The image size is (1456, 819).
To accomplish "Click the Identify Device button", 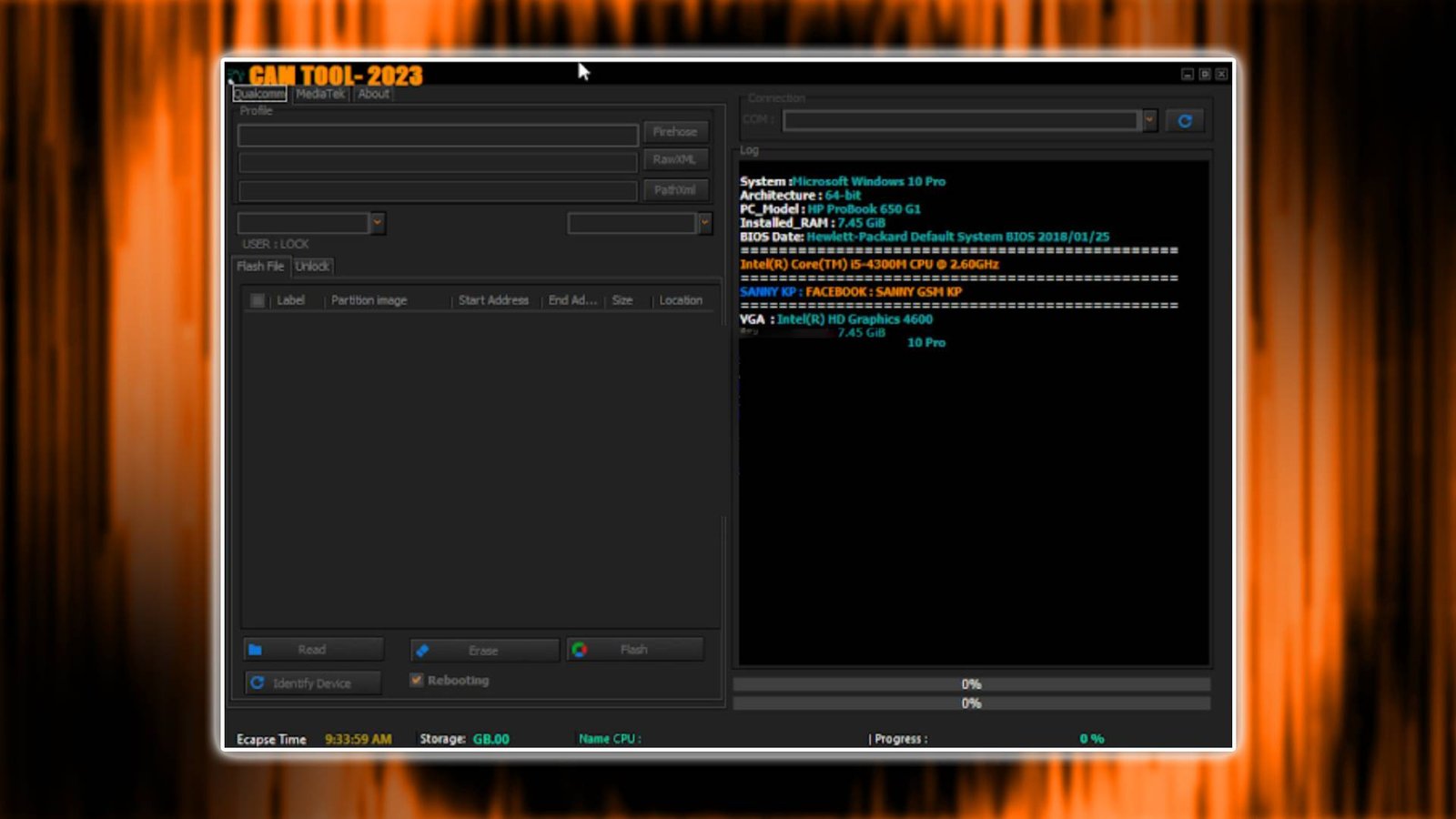I will pyautogui.click(x=312, y=682).
